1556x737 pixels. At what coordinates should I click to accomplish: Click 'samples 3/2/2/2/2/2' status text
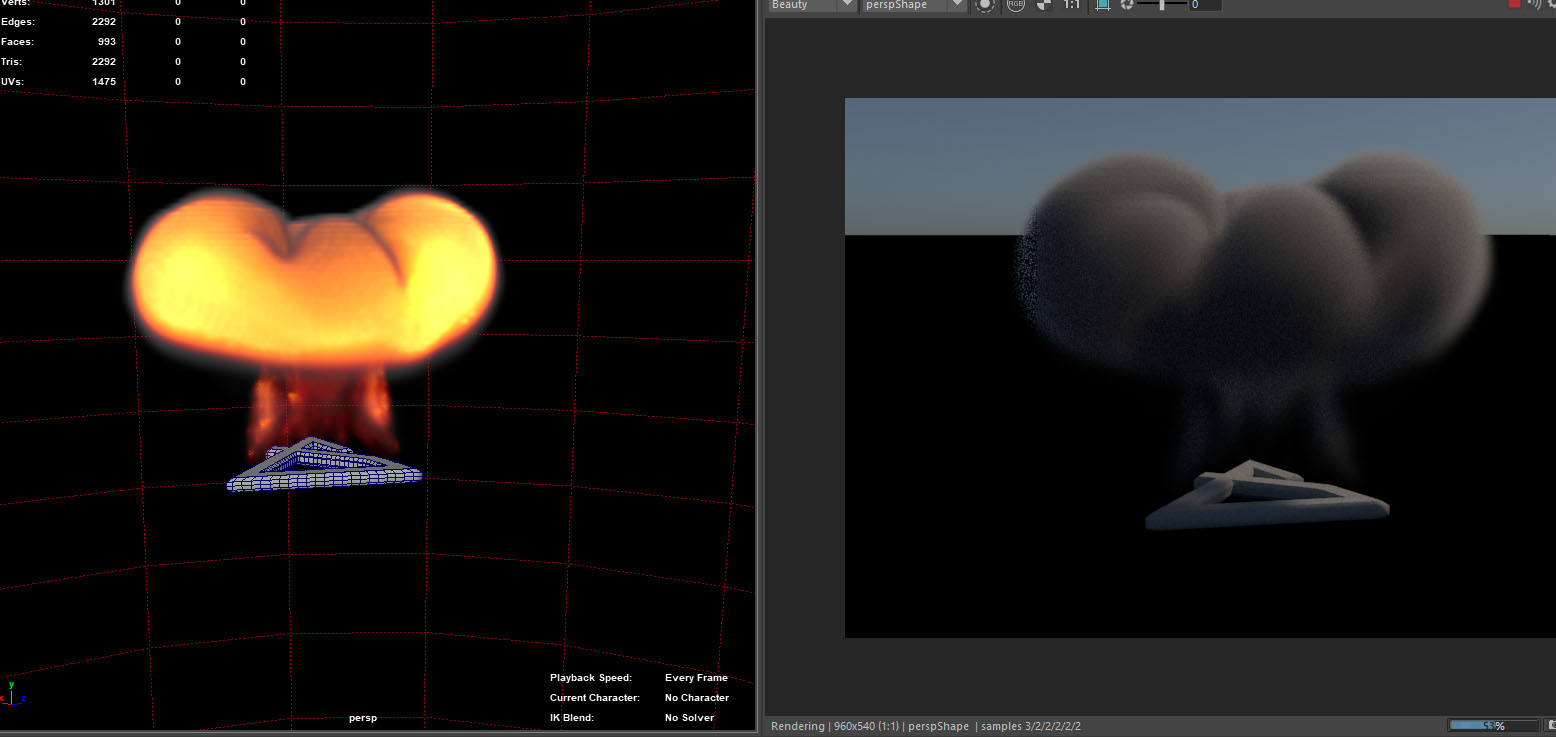pyautogui.click(x=1033, y=726)
